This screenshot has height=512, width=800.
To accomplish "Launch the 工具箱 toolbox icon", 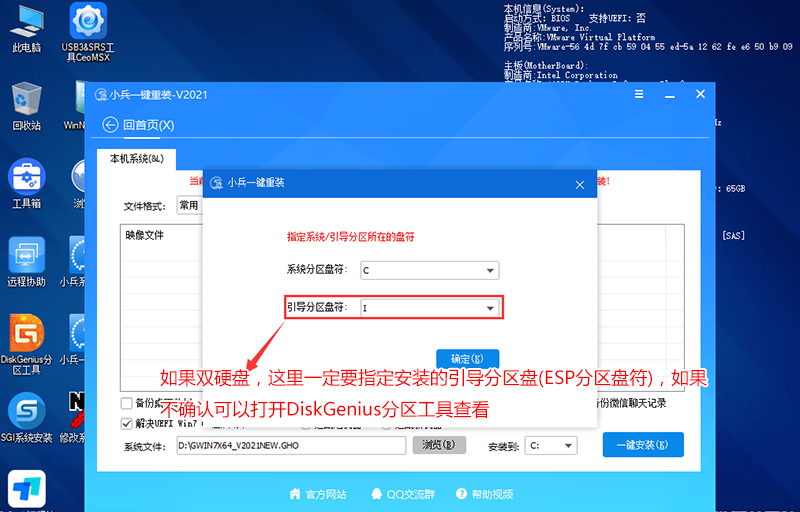I will (26, 184).
